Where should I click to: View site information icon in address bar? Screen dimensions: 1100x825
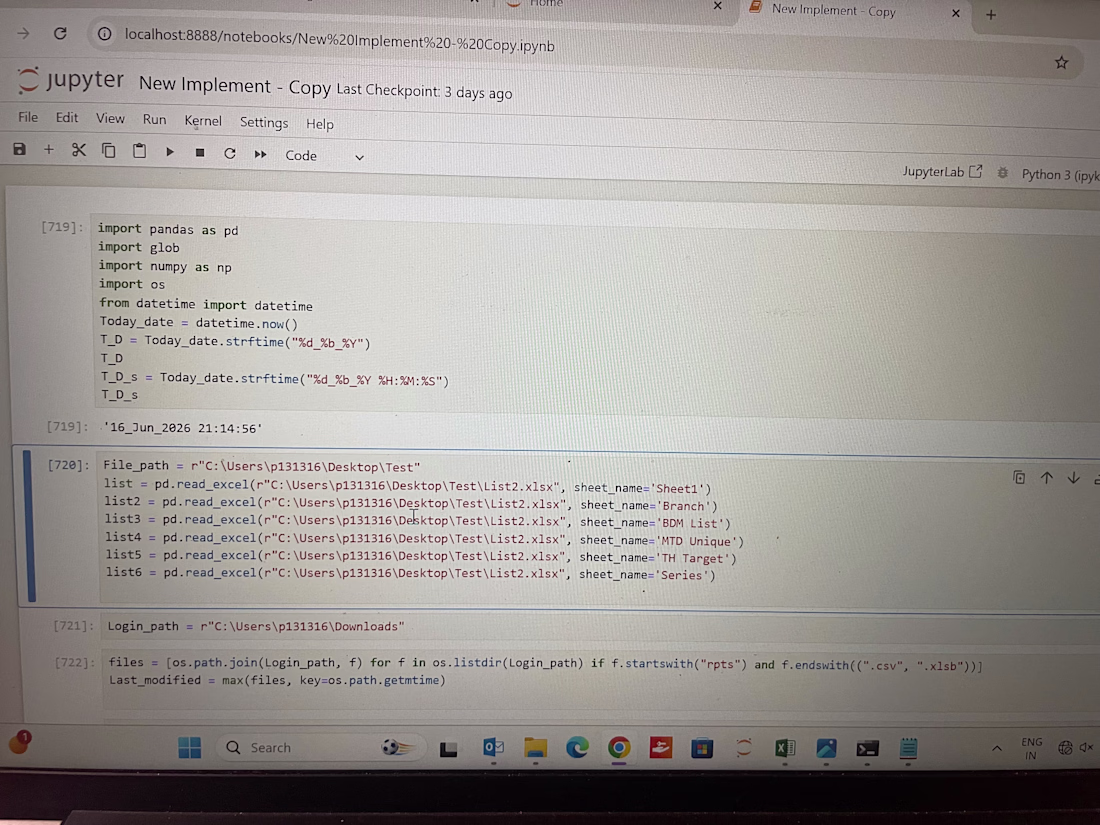tap(105, 34)
